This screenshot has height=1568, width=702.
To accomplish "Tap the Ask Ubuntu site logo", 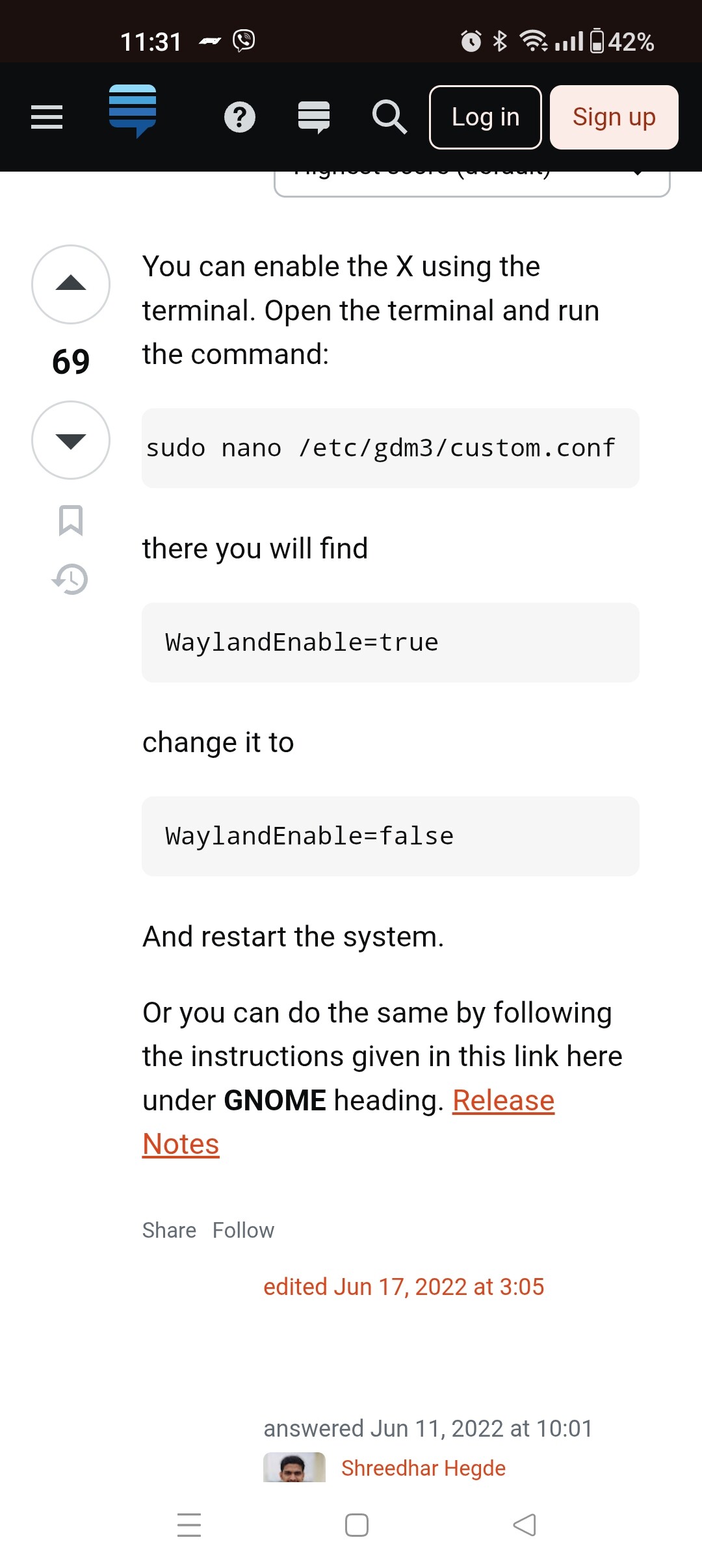I will point(133,111).
